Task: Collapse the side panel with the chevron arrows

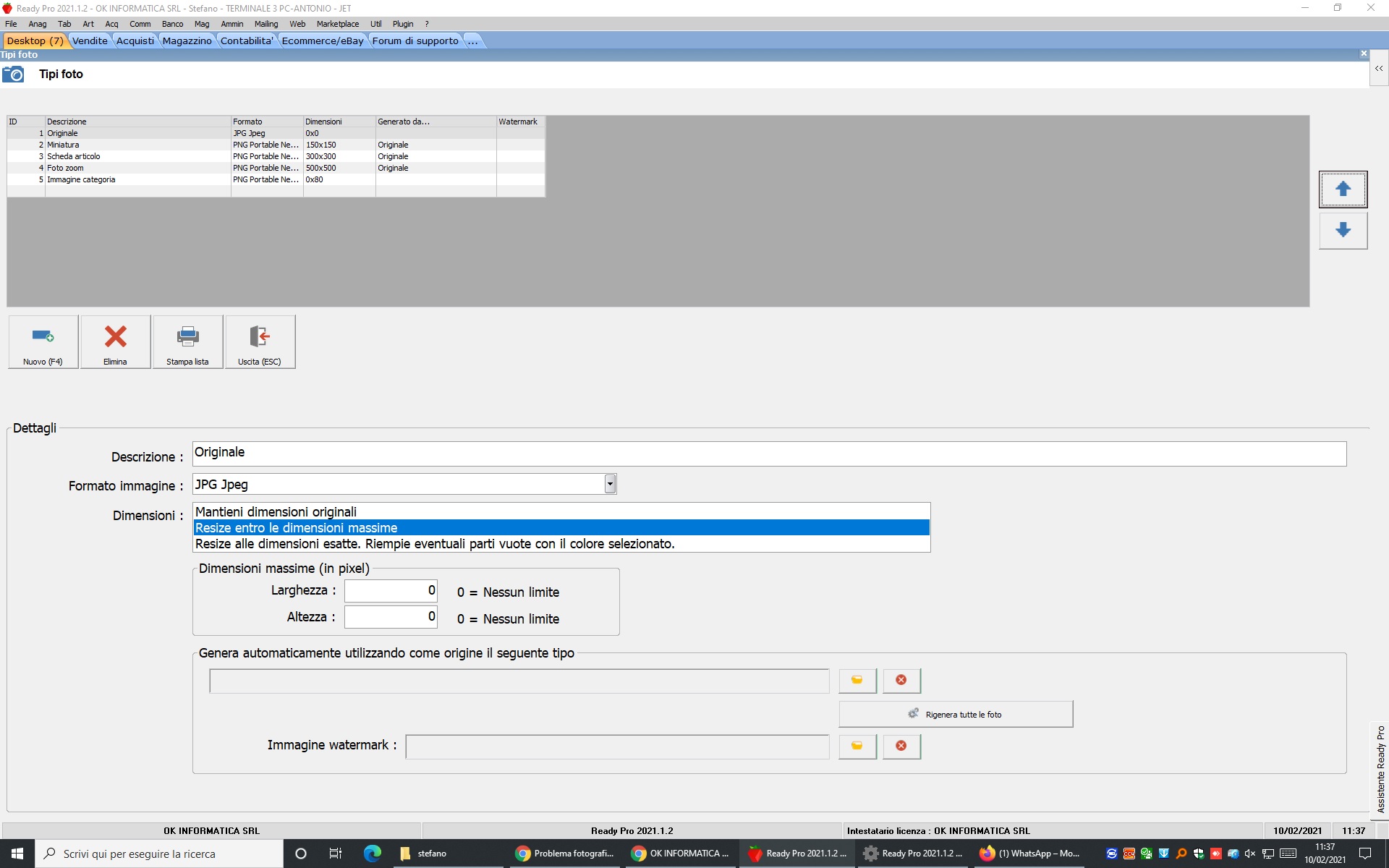Action: 1379,69
